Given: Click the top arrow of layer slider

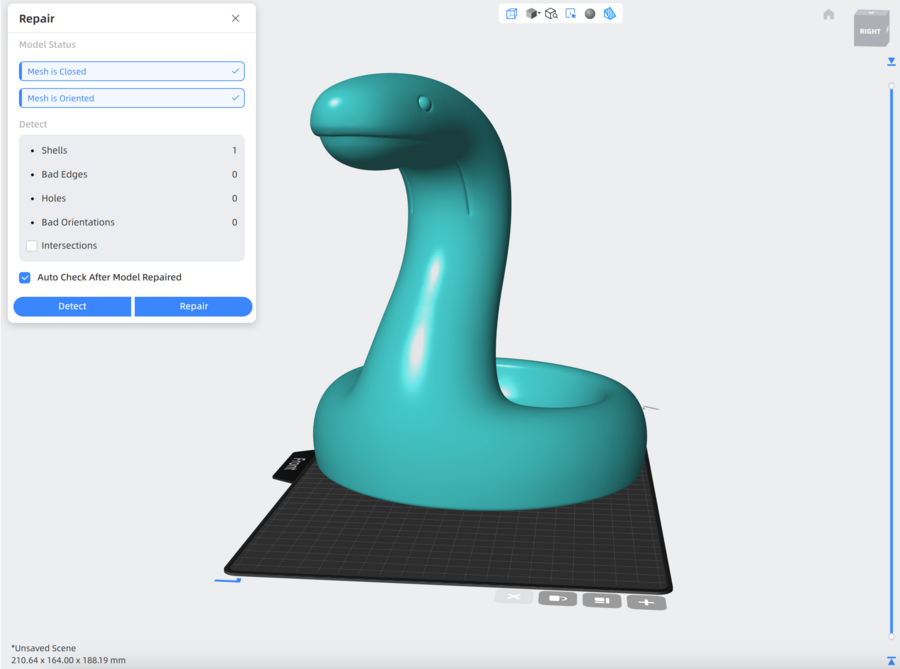Looking at the screenshot, I should coord(891,62).
